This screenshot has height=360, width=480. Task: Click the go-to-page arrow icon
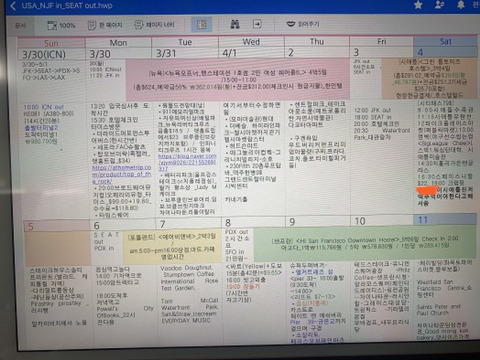[x=257, y=24]
